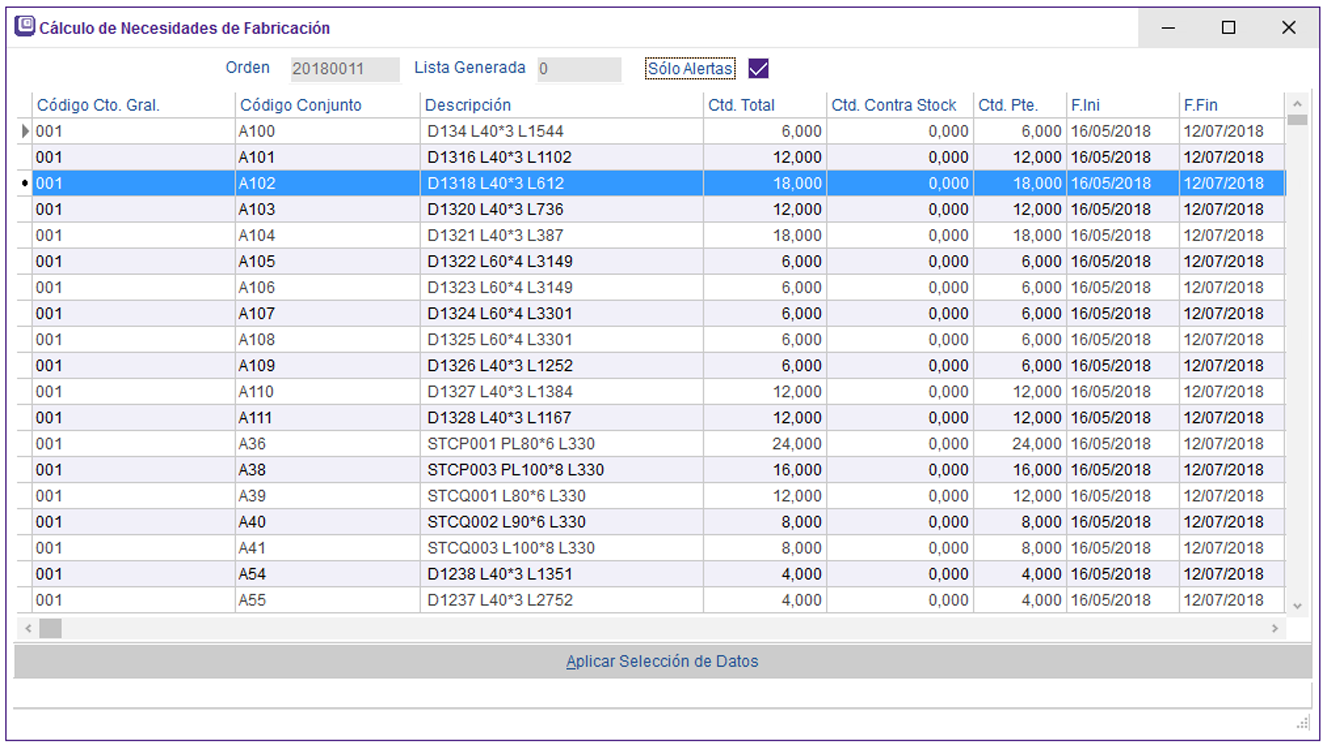
Task: Click the Descripción column header
Action: (468, 105)
